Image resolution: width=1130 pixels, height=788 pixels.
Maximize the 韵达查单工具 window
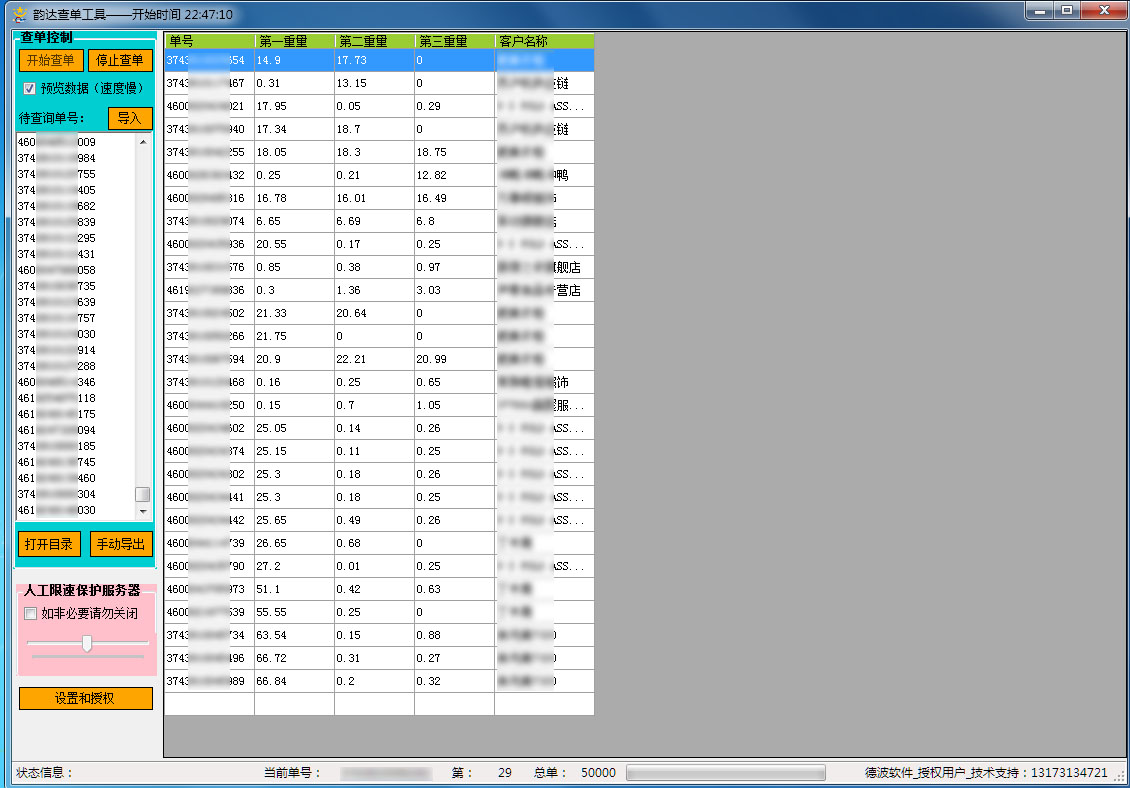[x=1067, y=11]
